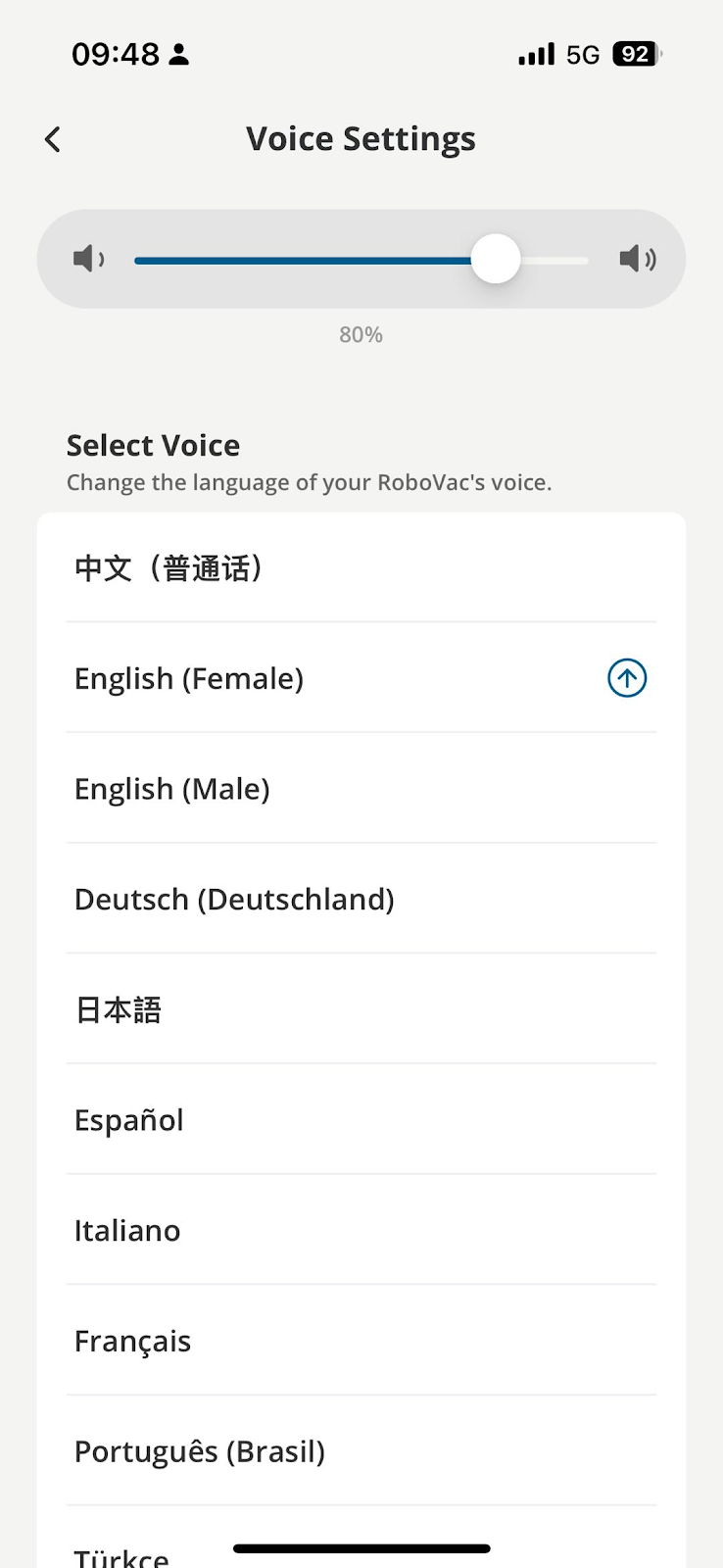This screenshot has width=723, height=1568.
Task: Tap the back arrow icon
Action: click(x=53, y=139)
